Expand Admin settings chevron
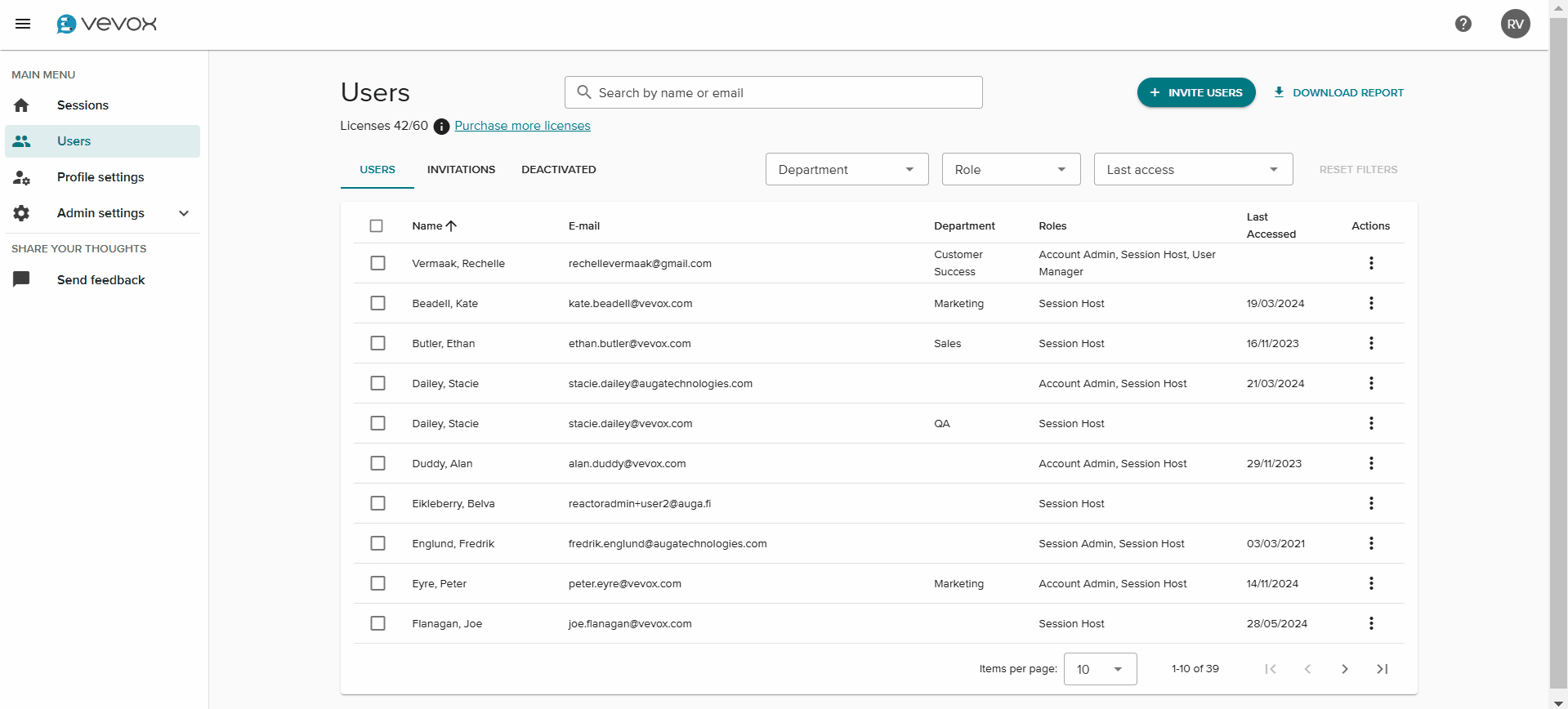The image size is (1568, 709). click(184, 213)
